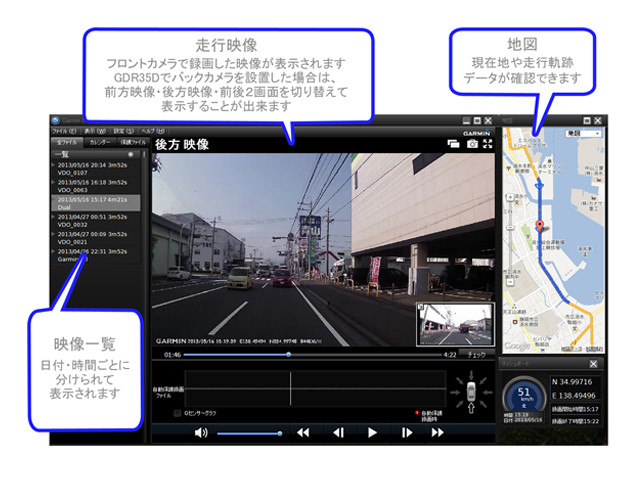Enter fullscreen with the expand icon
Image resolution: width=640 pixels, height=480 pixels.
[488, 144]
